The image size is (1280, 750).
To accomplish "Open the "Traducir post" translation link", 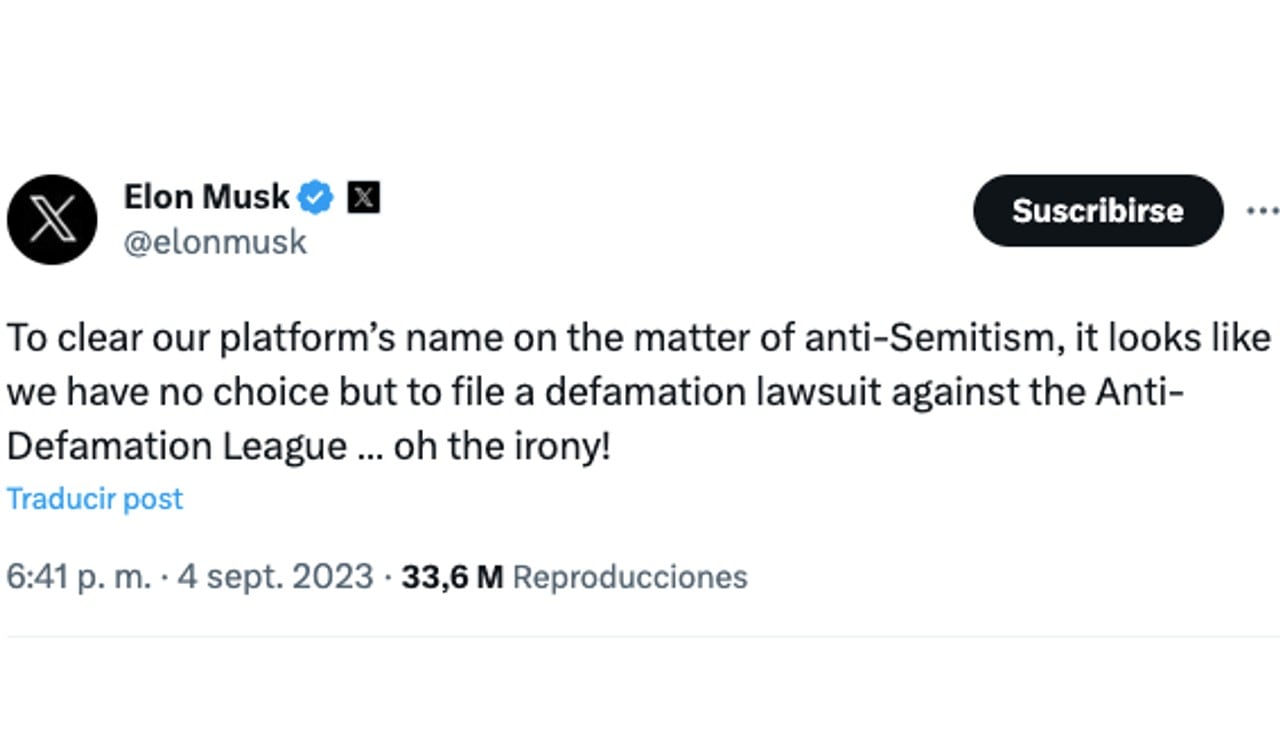I will [x=94, y=498].
